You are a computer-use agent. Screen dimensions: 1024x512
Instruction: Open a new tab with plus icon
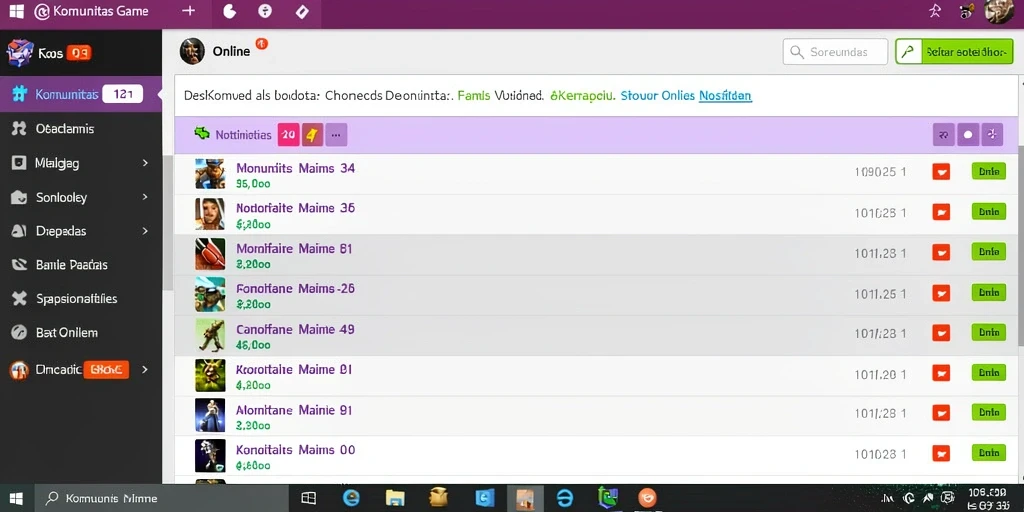189,11
